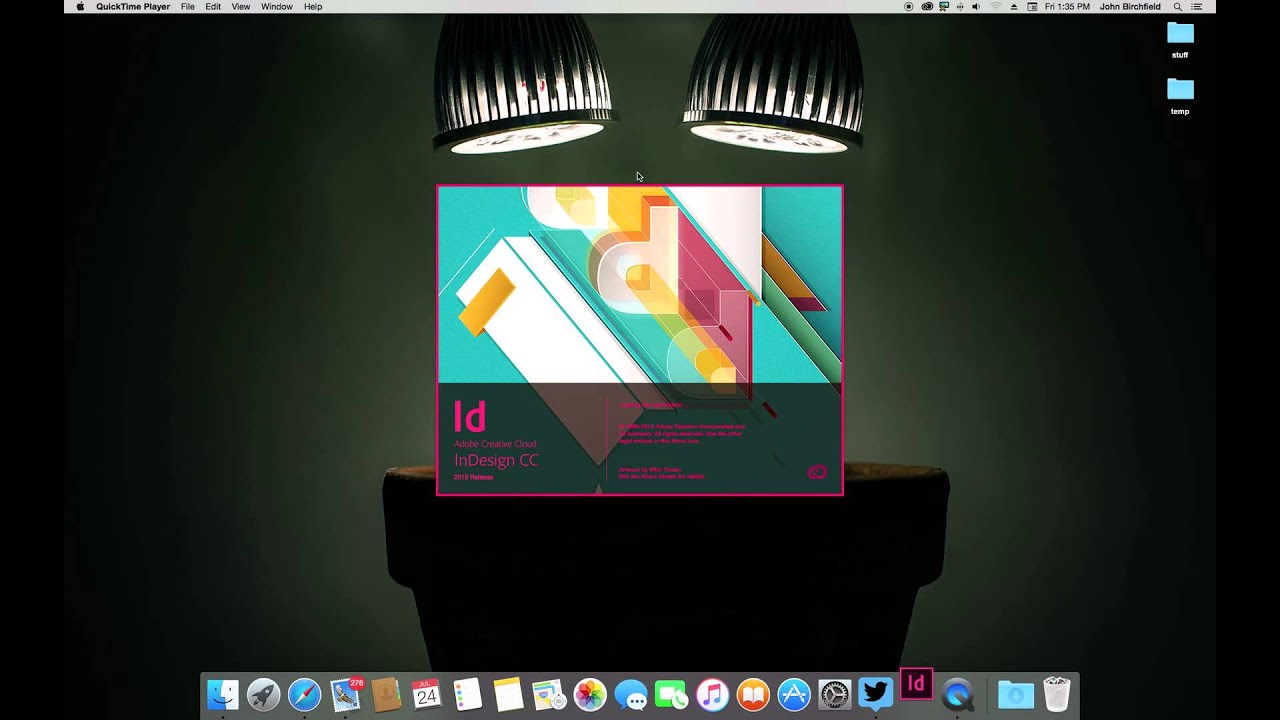The image size is (1280, 720).
Task: Open Contacts book icon in Dock
Action: 386,694
